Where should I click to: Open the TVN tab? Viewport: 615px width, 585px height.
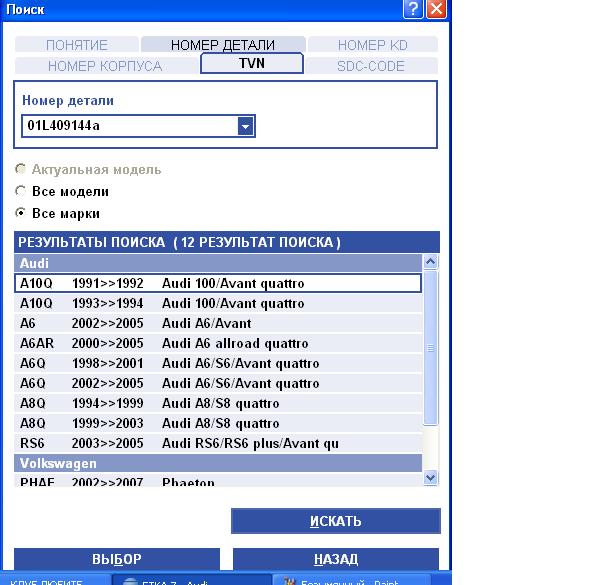coord(252,64)
